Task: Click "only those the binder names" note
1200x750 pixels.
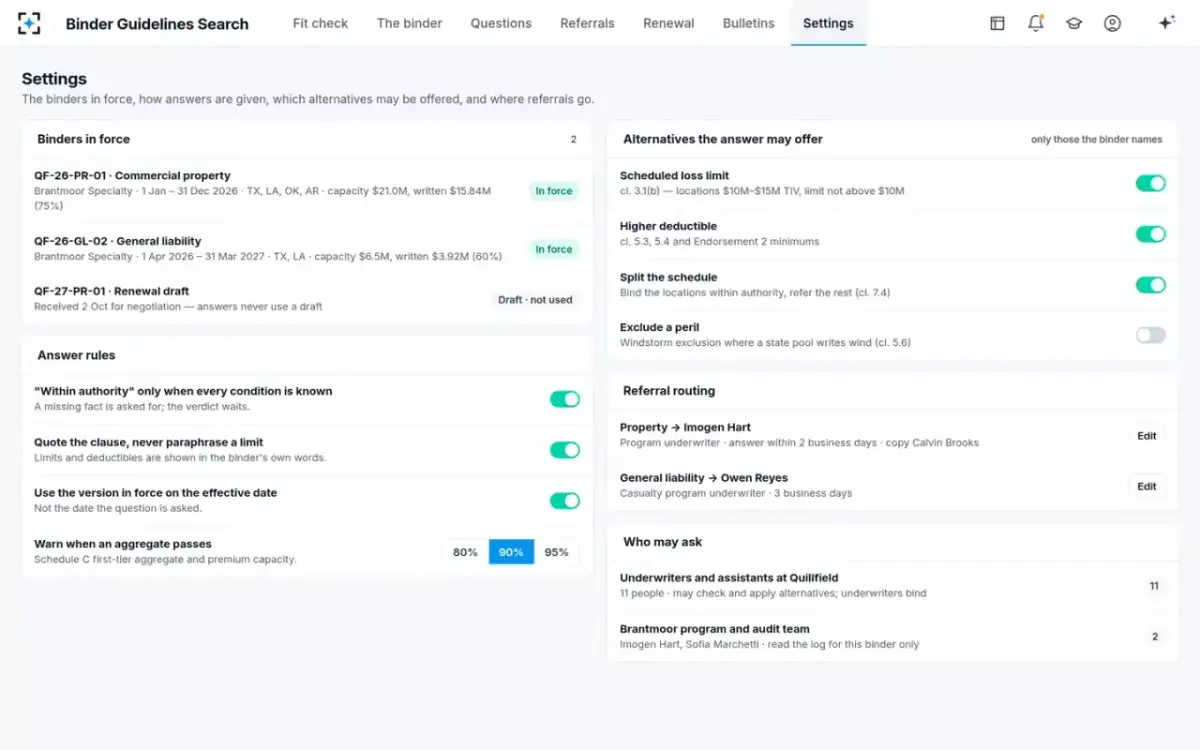Action: coord(1097,140)
